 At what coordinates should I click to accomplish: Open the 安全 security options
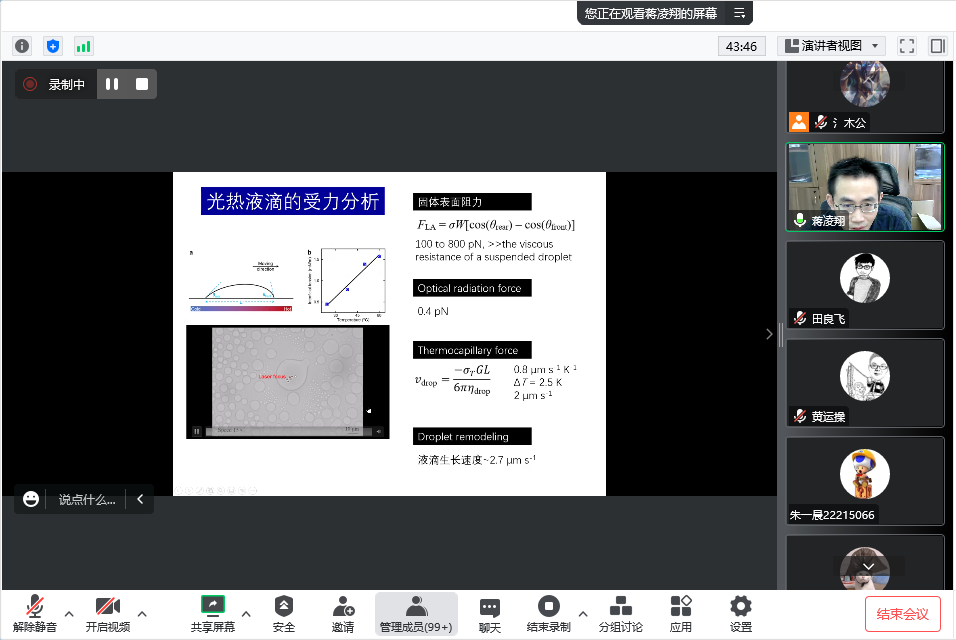284,613
